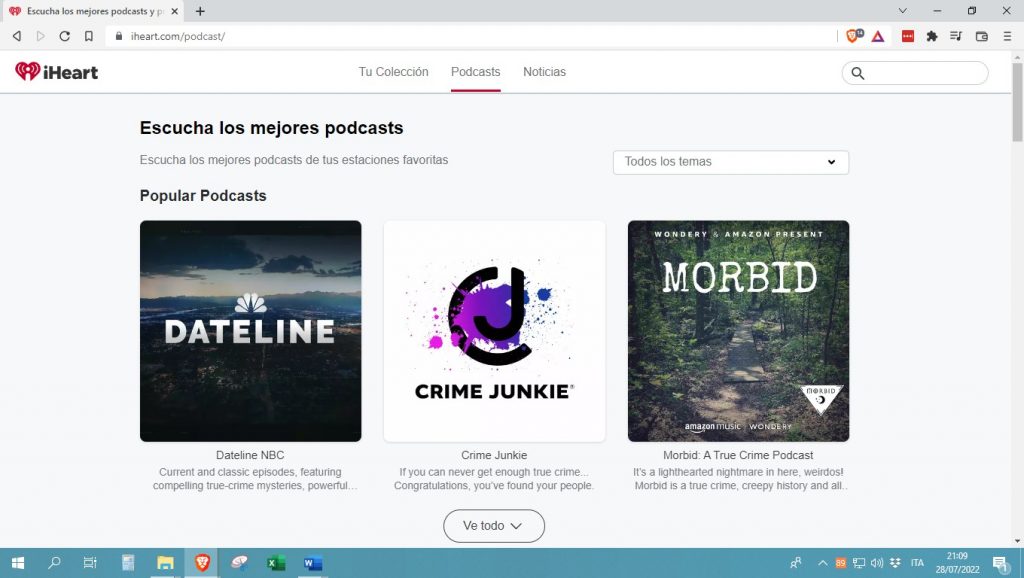This screenshot has width=1024, height=578.
Task: Open the Extensions puzzle piece menu
Action: (932, 36)
